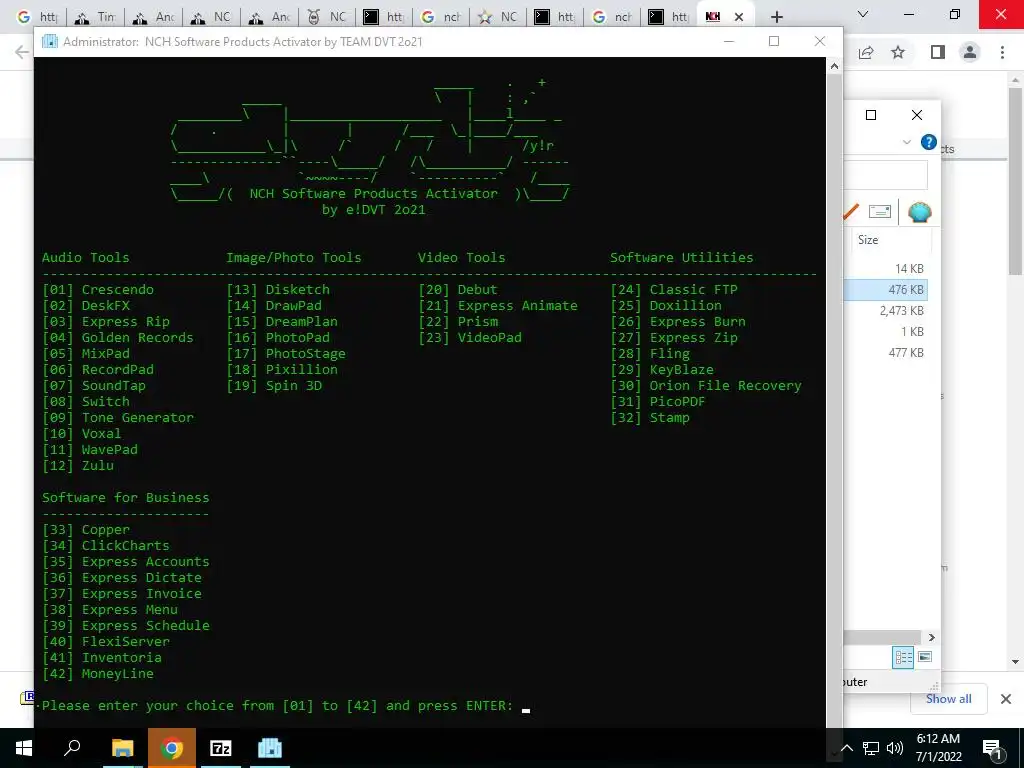
Task: Click the [16] PhotoPad entry
Action: click(278, 338)
